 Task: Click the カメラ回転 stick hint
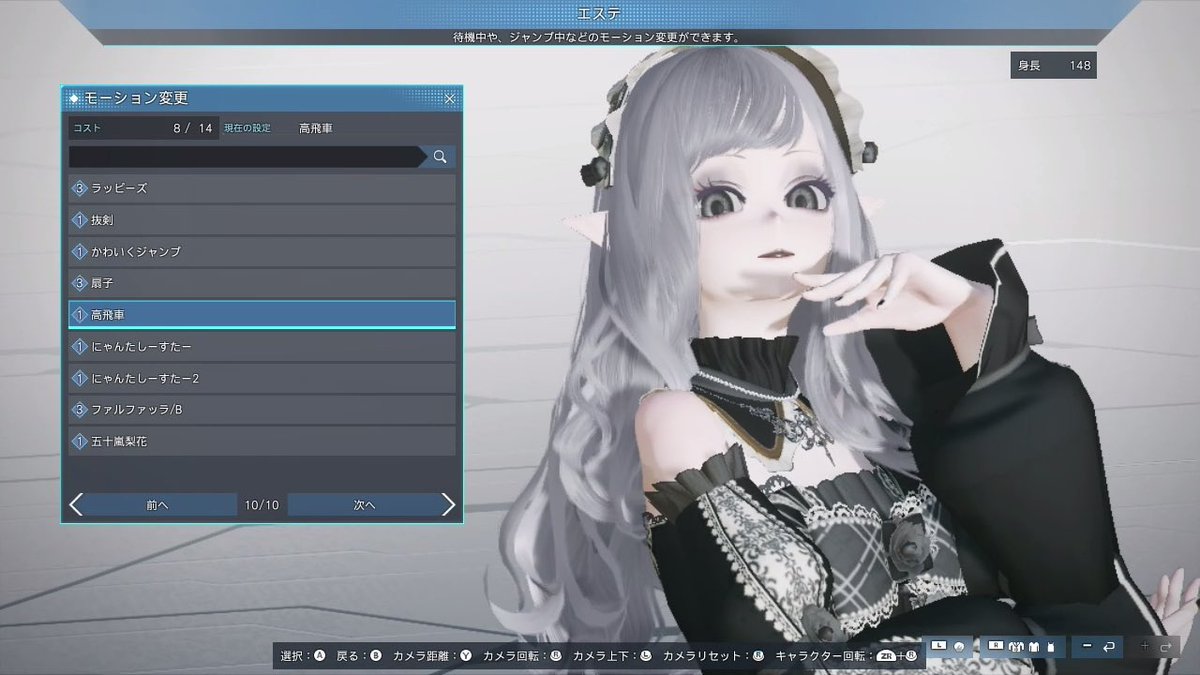(x=523, y=656)
